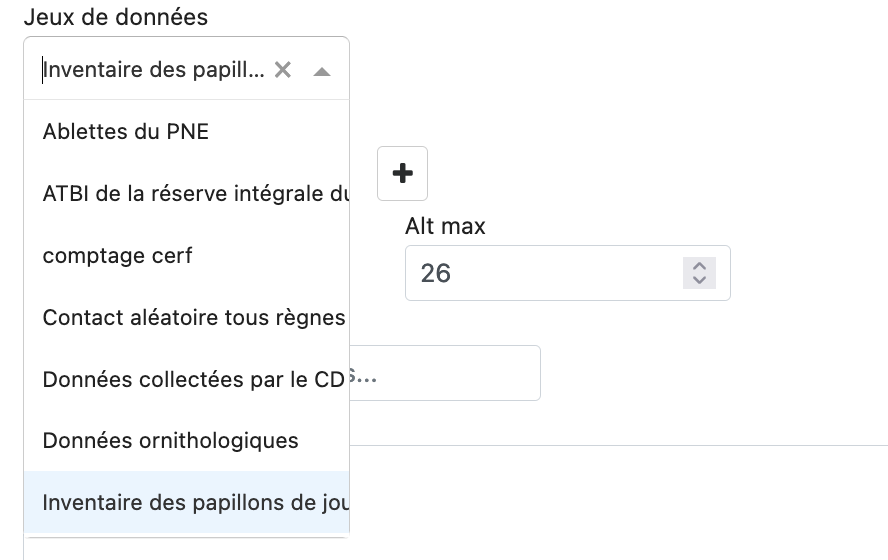Screen dimensions: 888x560
Task: Clear the selected Inventaire des papillons dataset
Action: click(x=283, y=70)
